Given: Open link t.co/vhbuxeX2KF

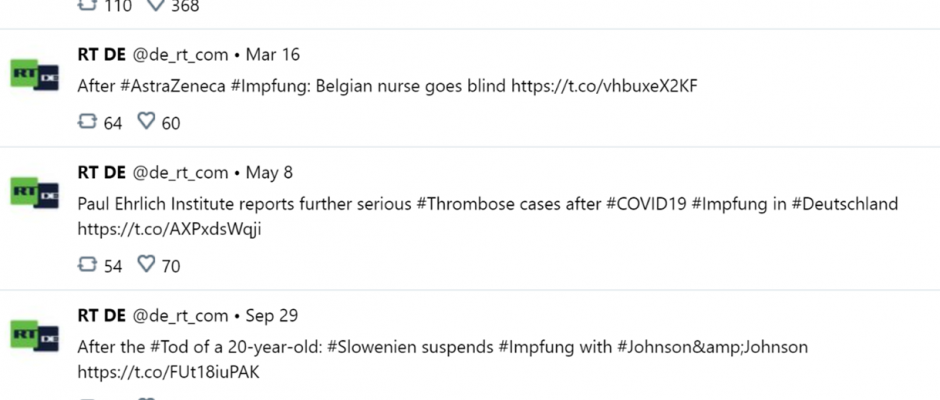Looking at the screenshot, I should [x=604, y=86].
